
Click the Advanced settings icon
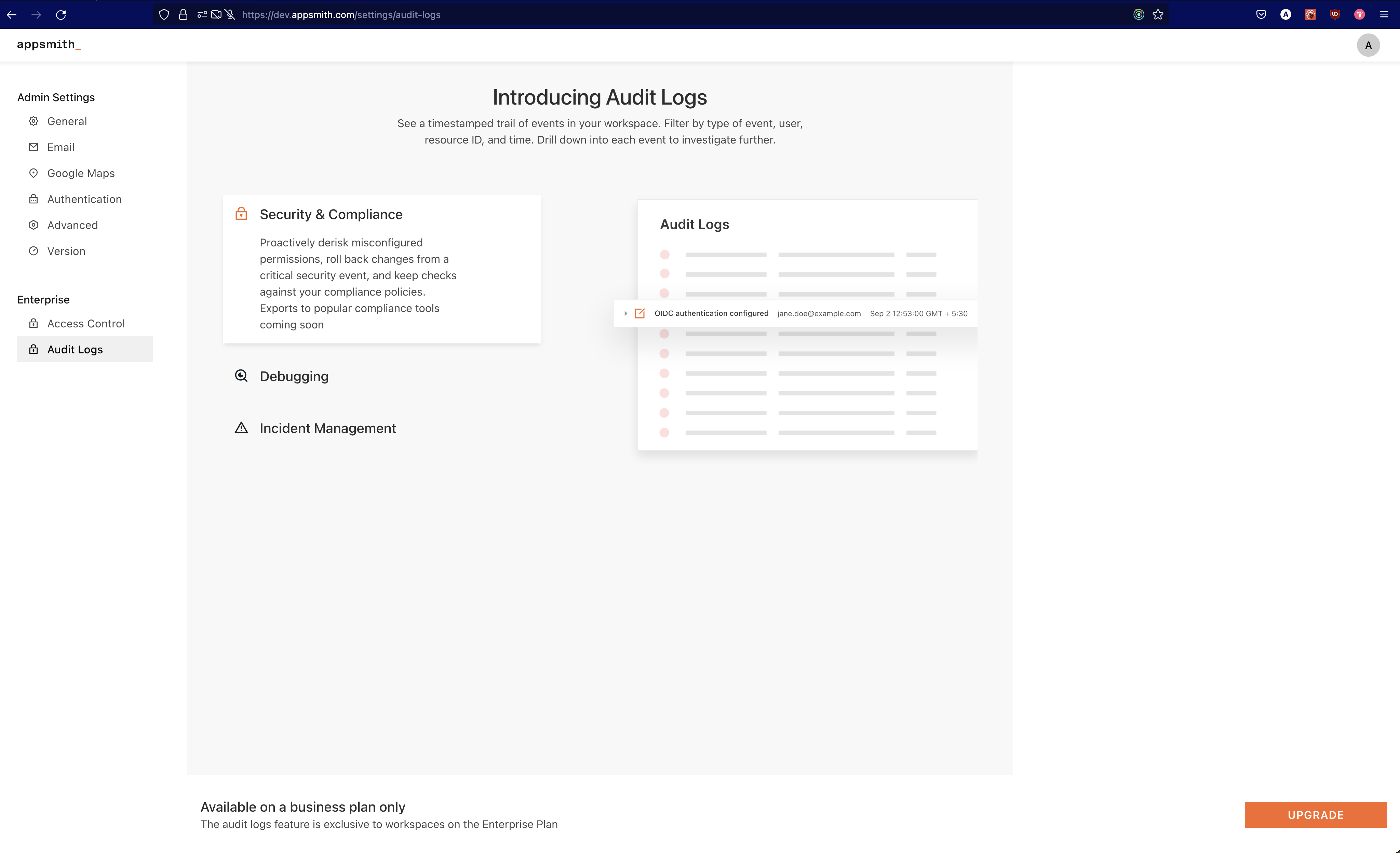[33, 225]
